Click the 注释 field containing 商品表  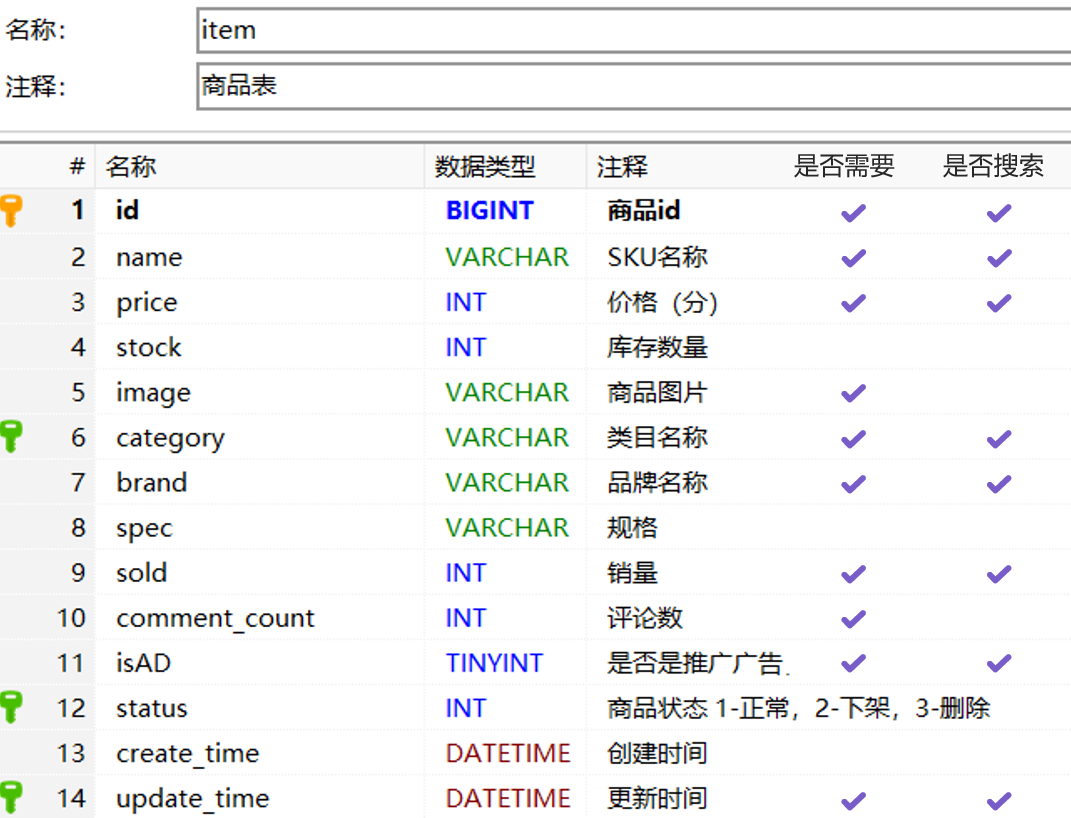pos(632,86)
